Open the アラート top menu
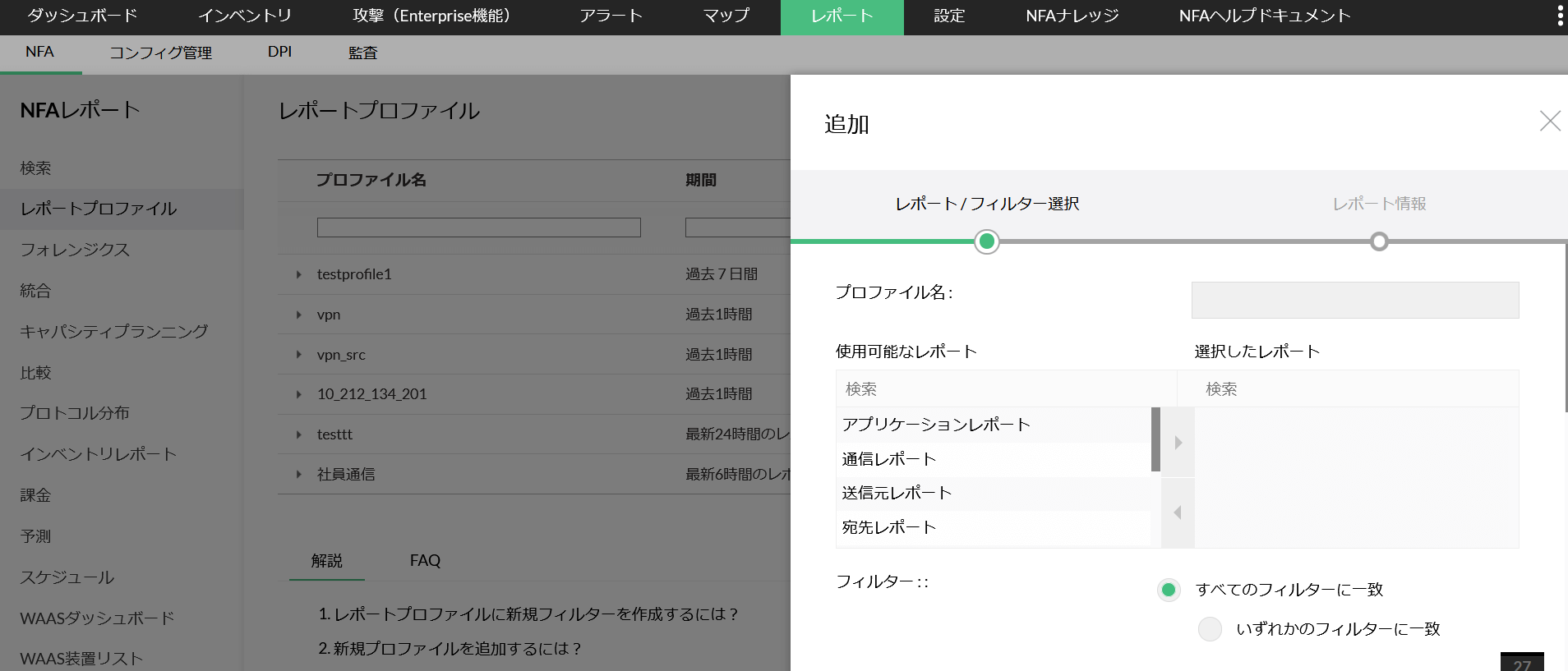This screenshot has height=671, width=1568. (x=611, y=16)
